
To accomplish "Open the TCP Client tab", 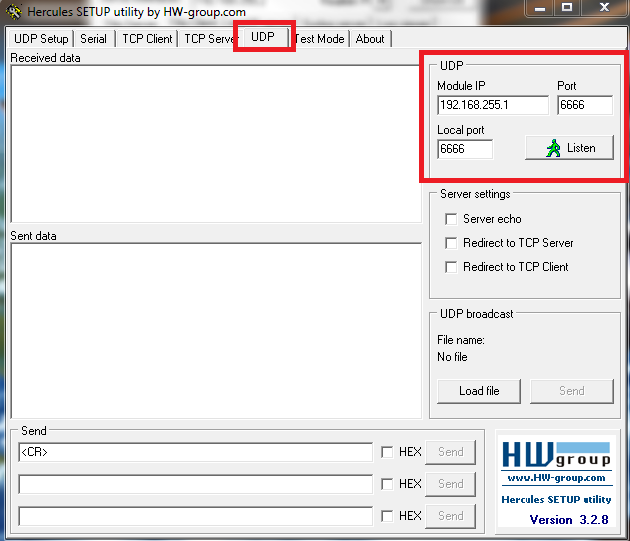I will click(x=147, y=39).
